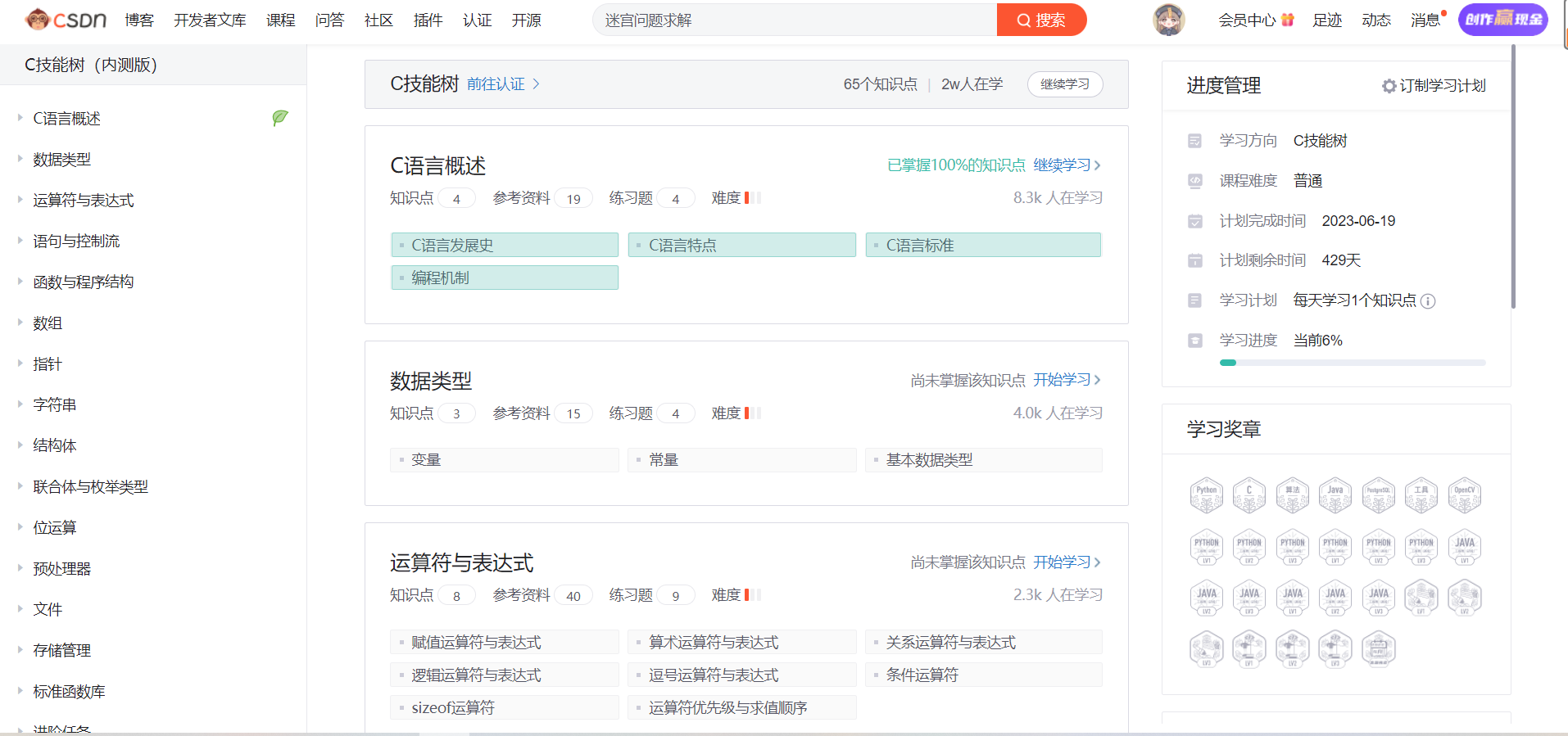
Task: Expand the C语言概述 tree item
Action: (20, 118)
